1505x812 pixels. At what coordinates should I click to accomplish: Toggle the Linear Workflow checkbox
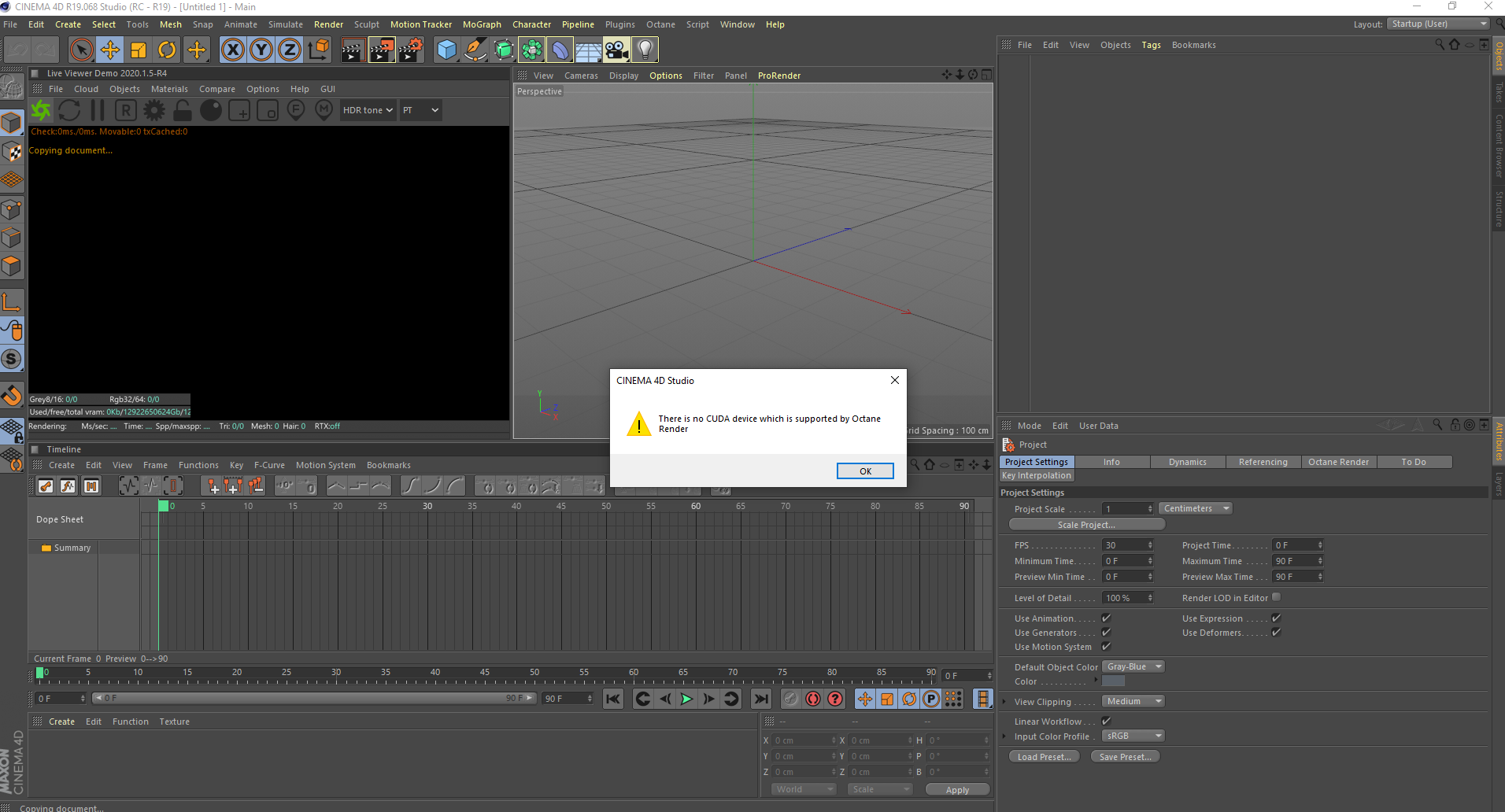click(x=1106, y=722)
